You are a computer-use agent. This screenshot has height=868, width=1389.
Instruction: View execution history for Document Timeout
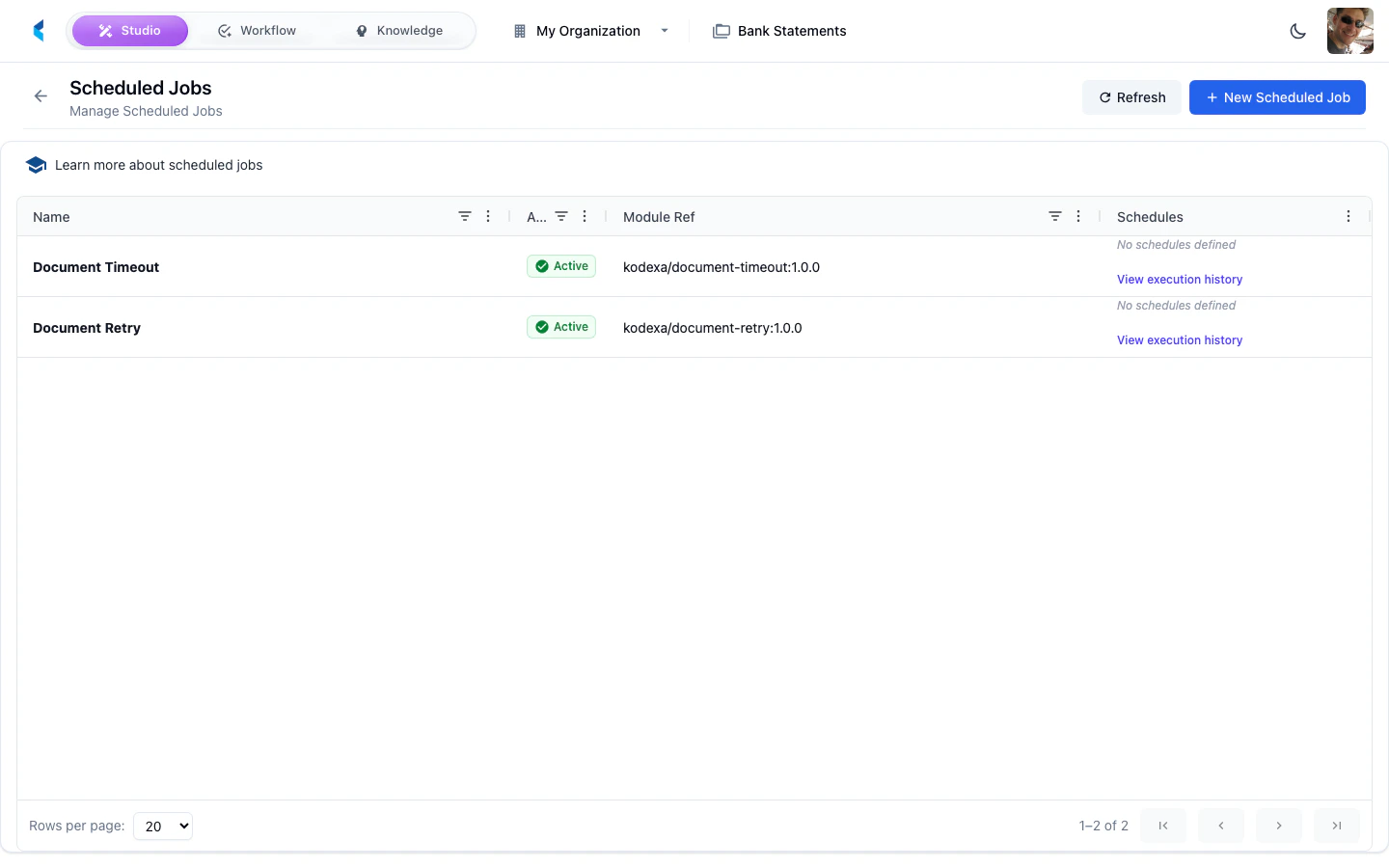1179,279
